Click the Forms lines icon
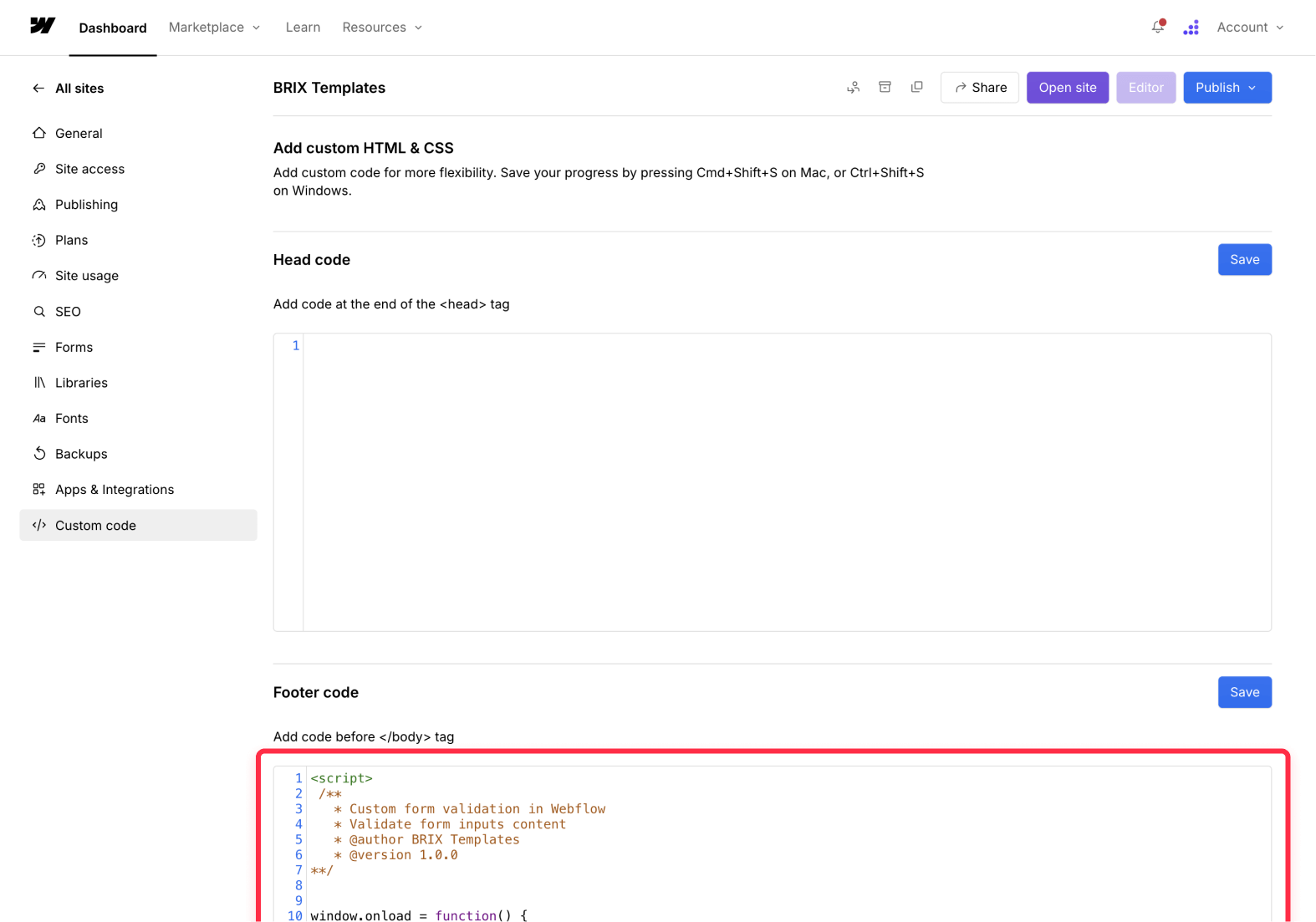Screen dimensions: 1316x922 tap(39, 347)
